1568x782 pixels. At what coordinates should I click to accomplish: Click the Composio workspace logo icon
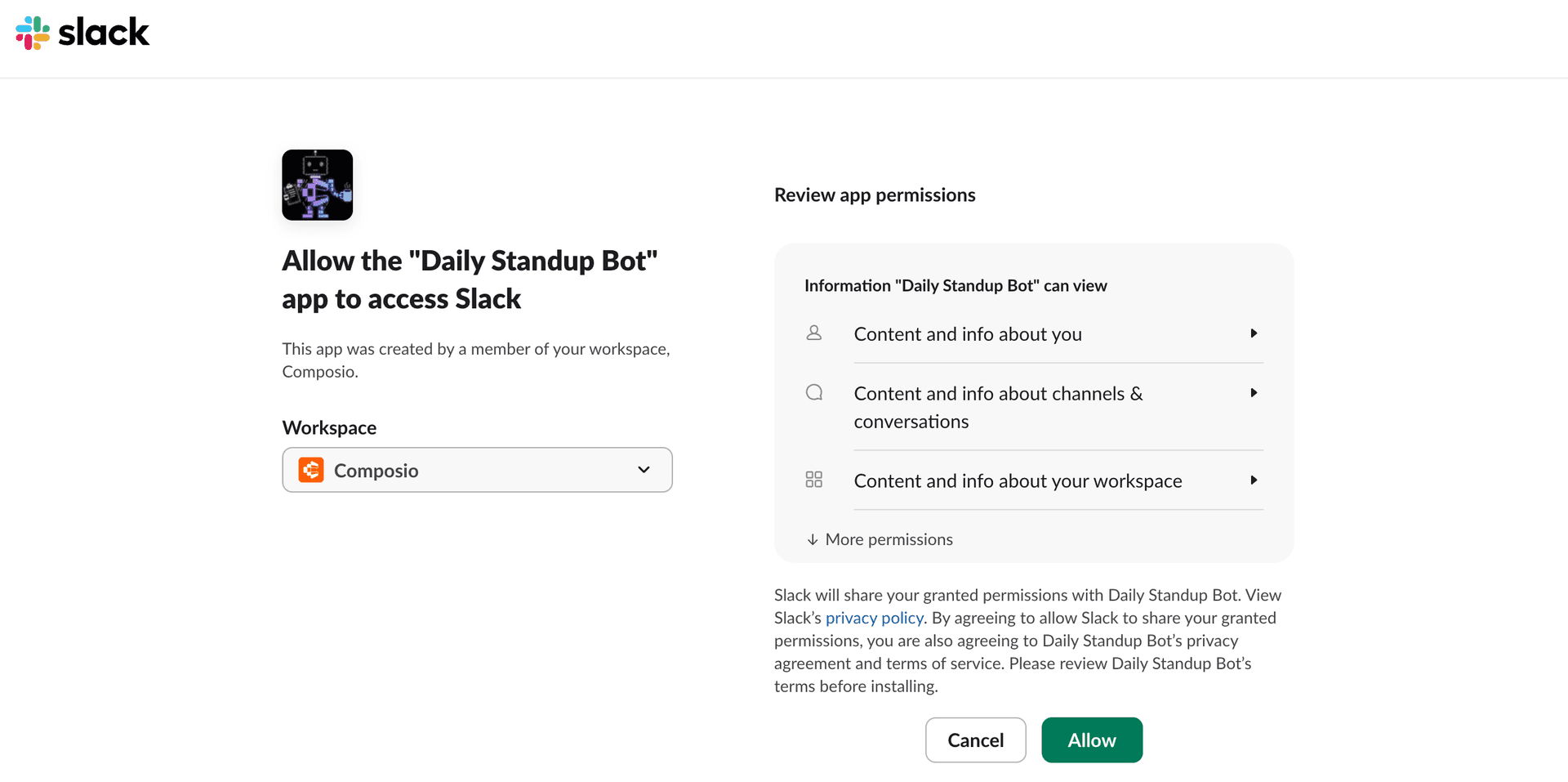[311, 470]
